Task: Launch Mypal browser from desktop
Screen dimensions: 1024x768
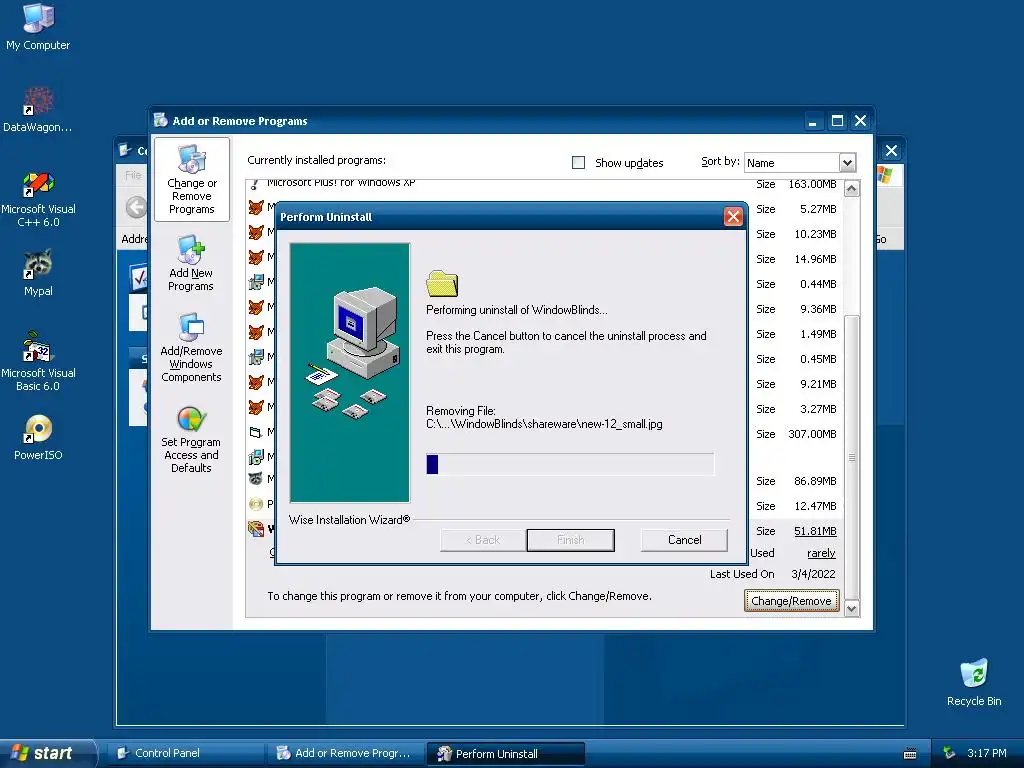Action: 38,274
